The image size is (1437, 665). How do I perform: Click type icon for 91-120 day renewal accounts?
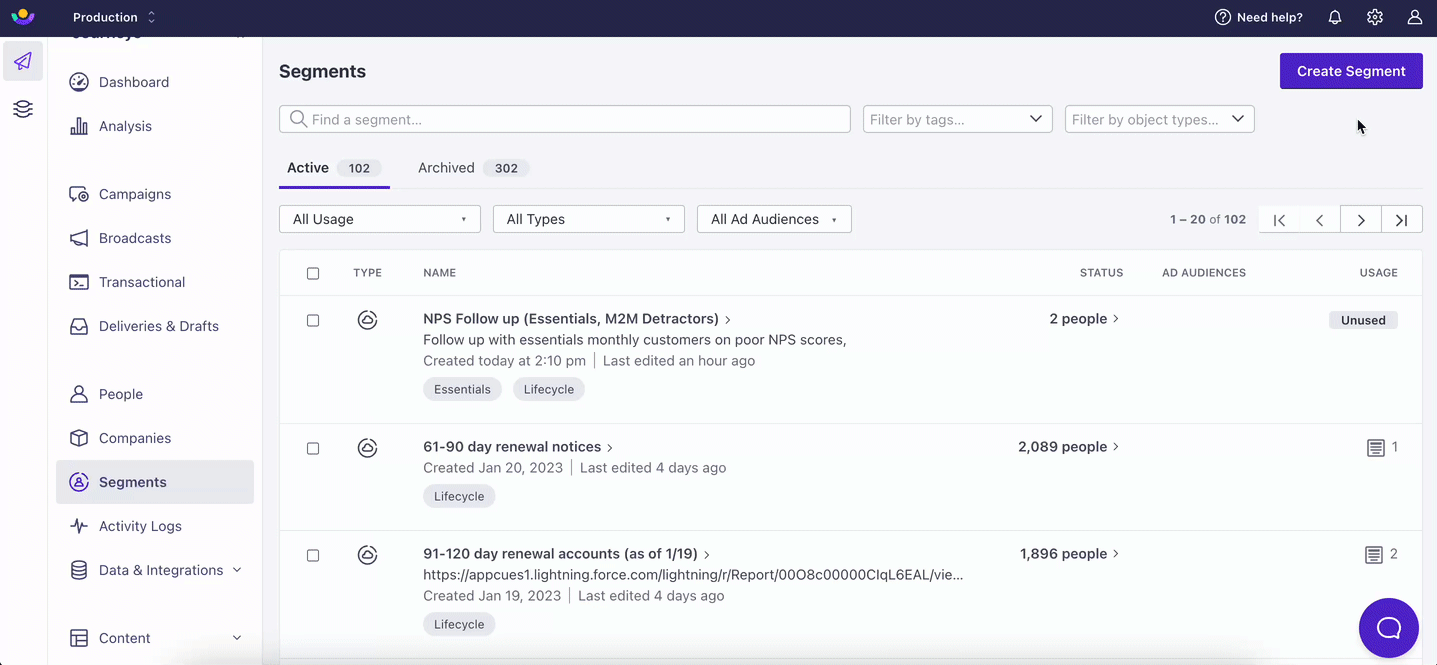[367, 555]
